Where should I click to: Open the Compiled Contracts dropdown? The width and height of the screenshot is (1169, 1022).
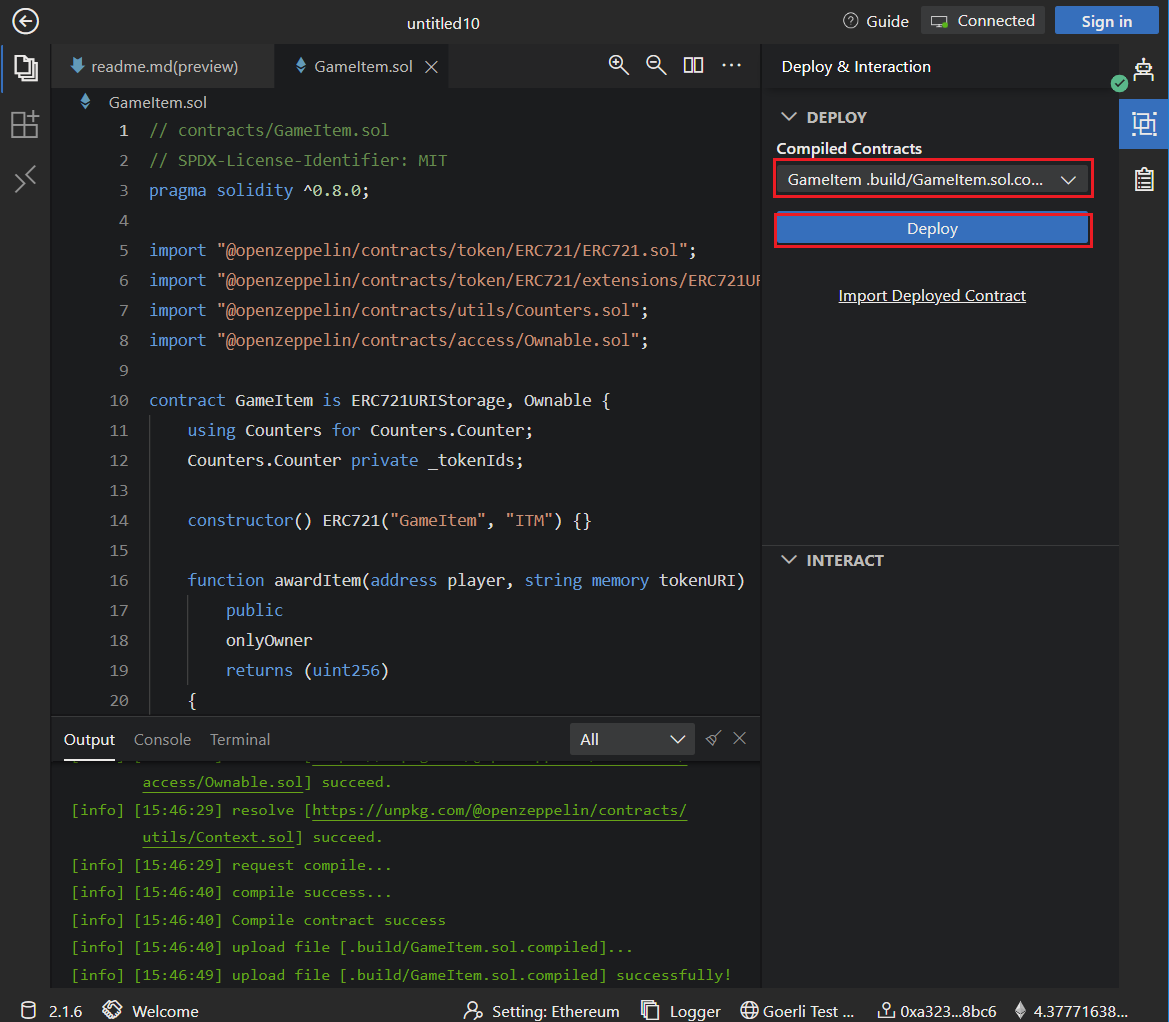(932, 180)
